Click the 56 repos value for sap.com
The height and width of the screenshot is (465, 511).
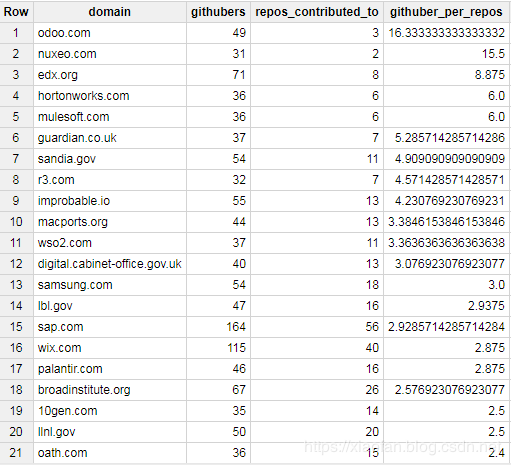pyautogui.click(x=317, y=327)
